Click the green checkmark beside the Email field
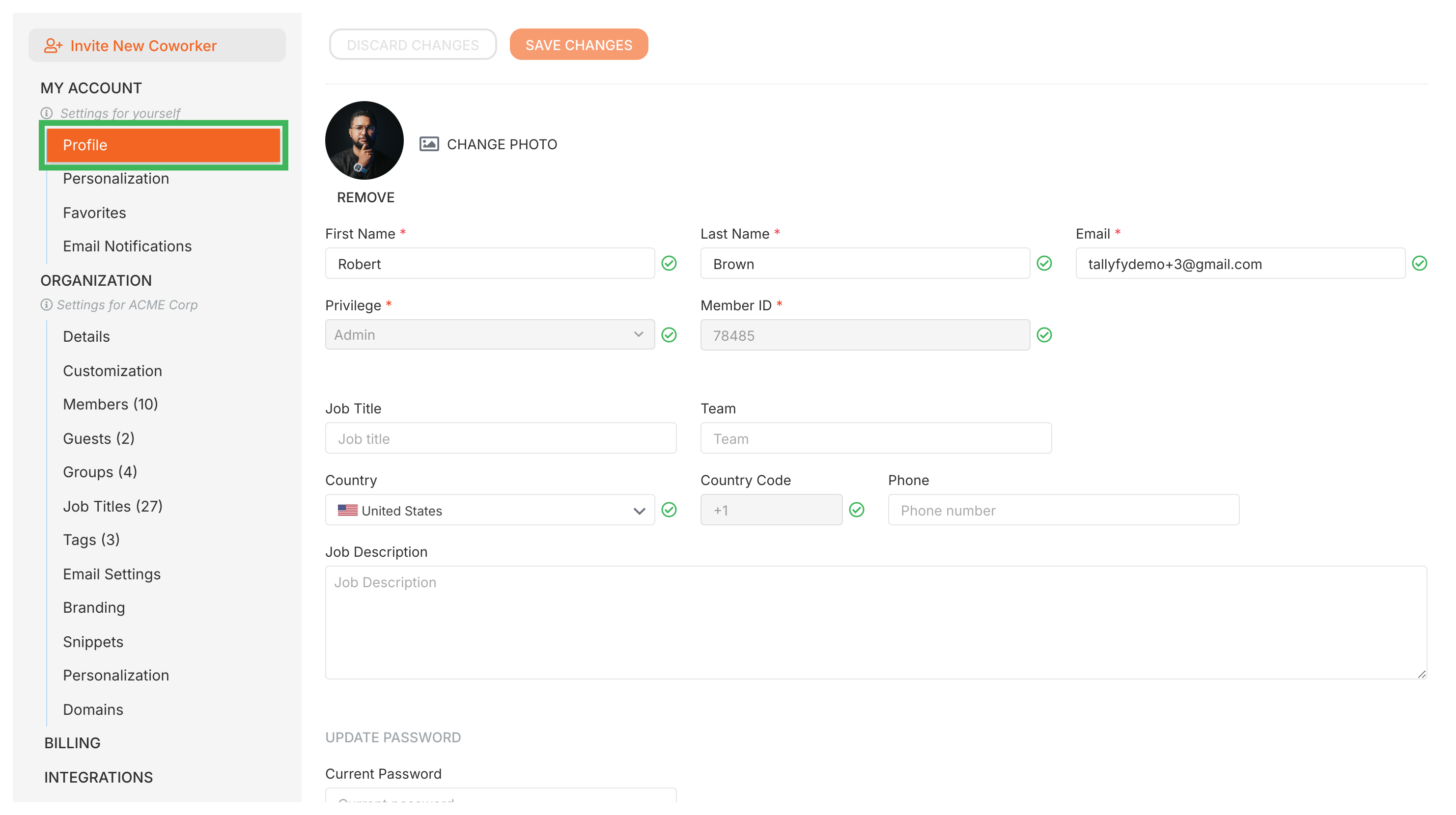This screenshot has width=1456, height=815. (x=1420, y=263)
